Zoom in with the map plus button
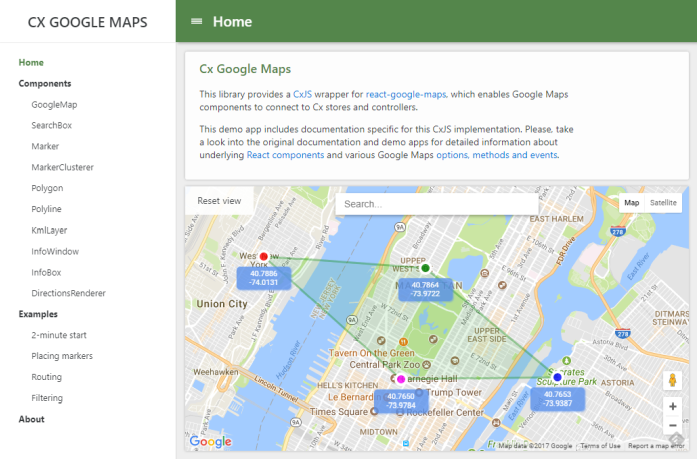Image resolution: width=697 pixels, height=459 pixels. coord(673,406)
